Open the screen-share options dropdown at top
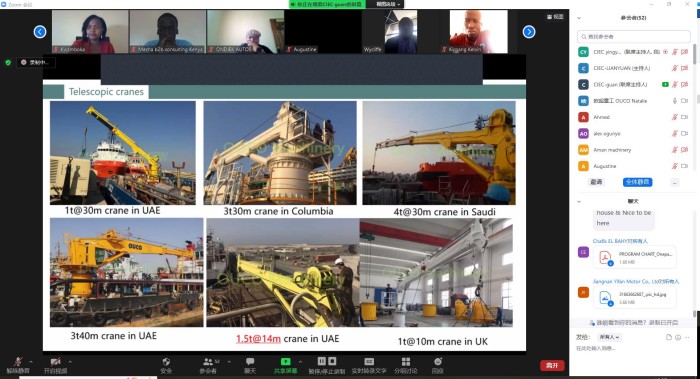Viewport: 700px width, 379px height. click(387, 4)
